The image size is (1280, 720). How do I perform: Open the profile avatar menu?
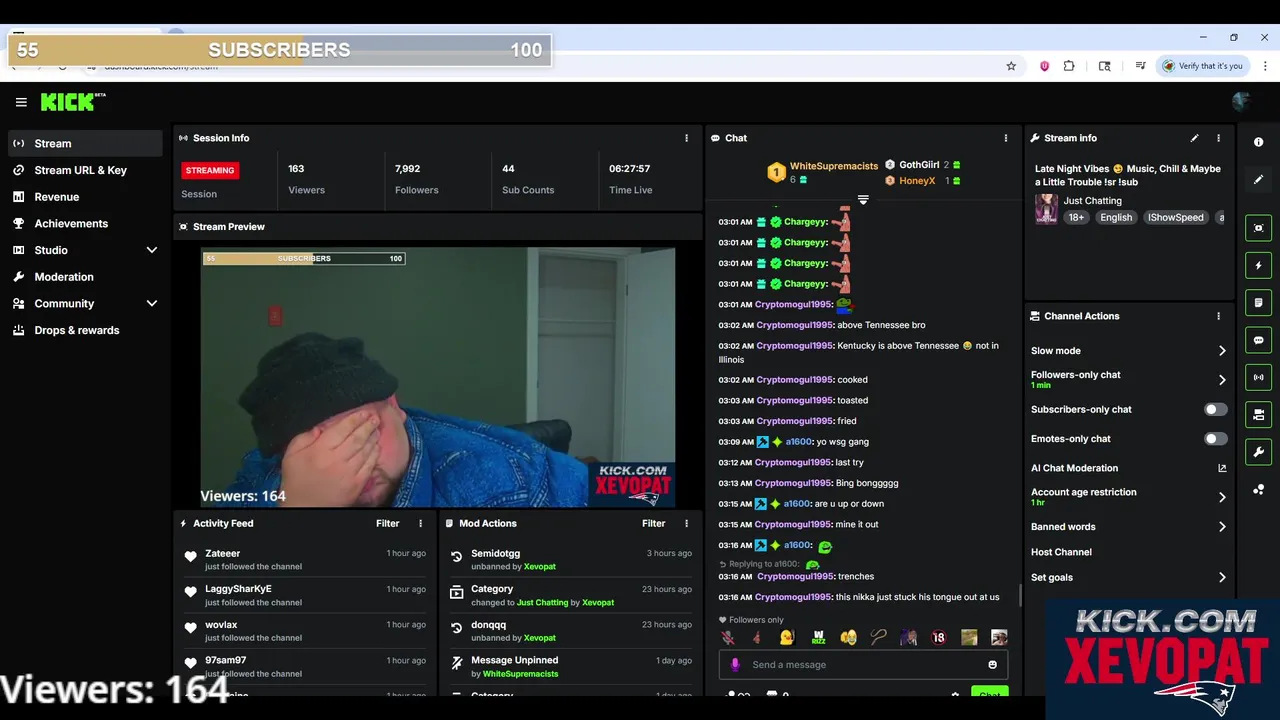tap(1241, 101)
